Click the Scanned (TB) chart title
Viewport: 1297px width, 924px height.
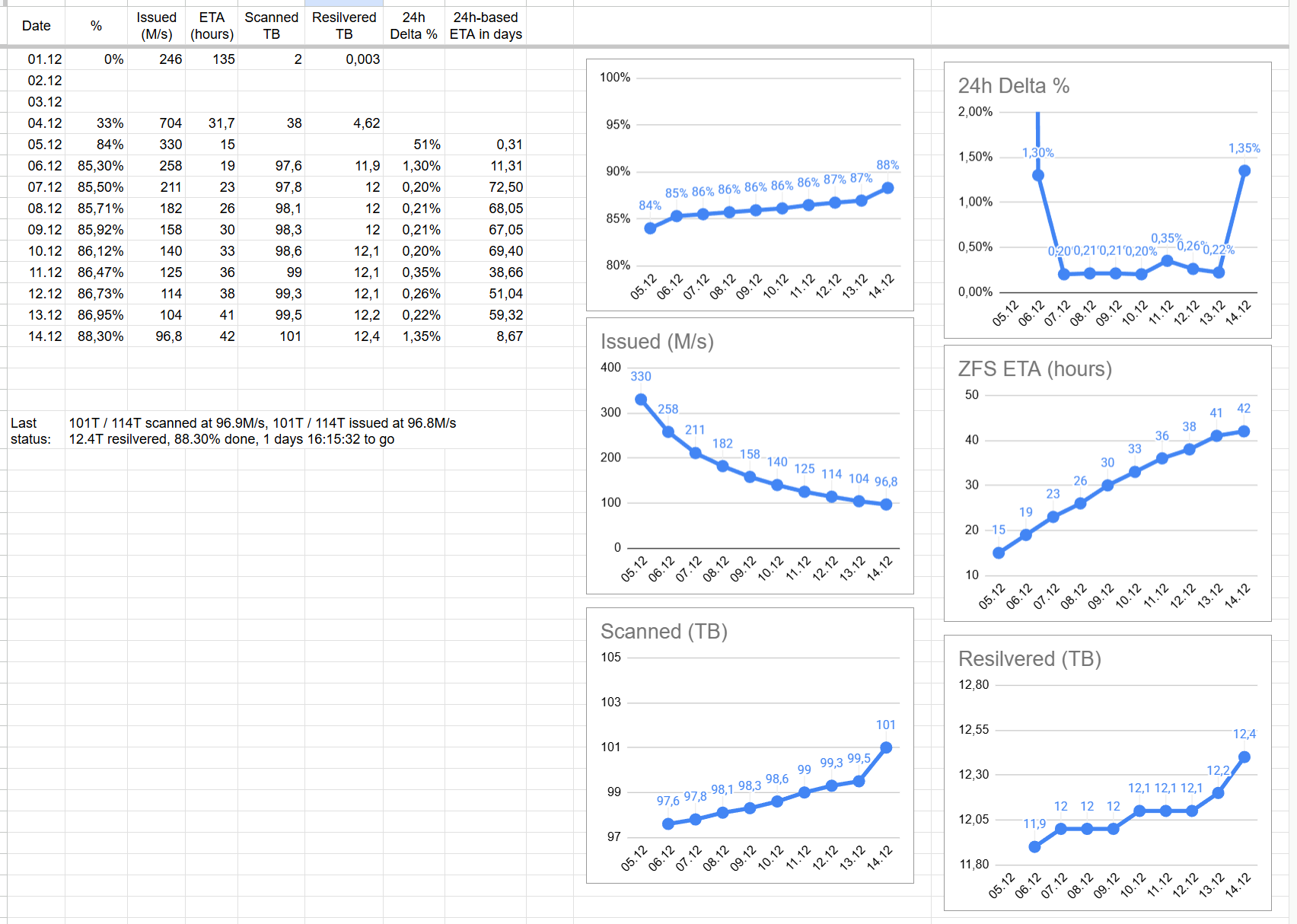click(x=664, y=632)
